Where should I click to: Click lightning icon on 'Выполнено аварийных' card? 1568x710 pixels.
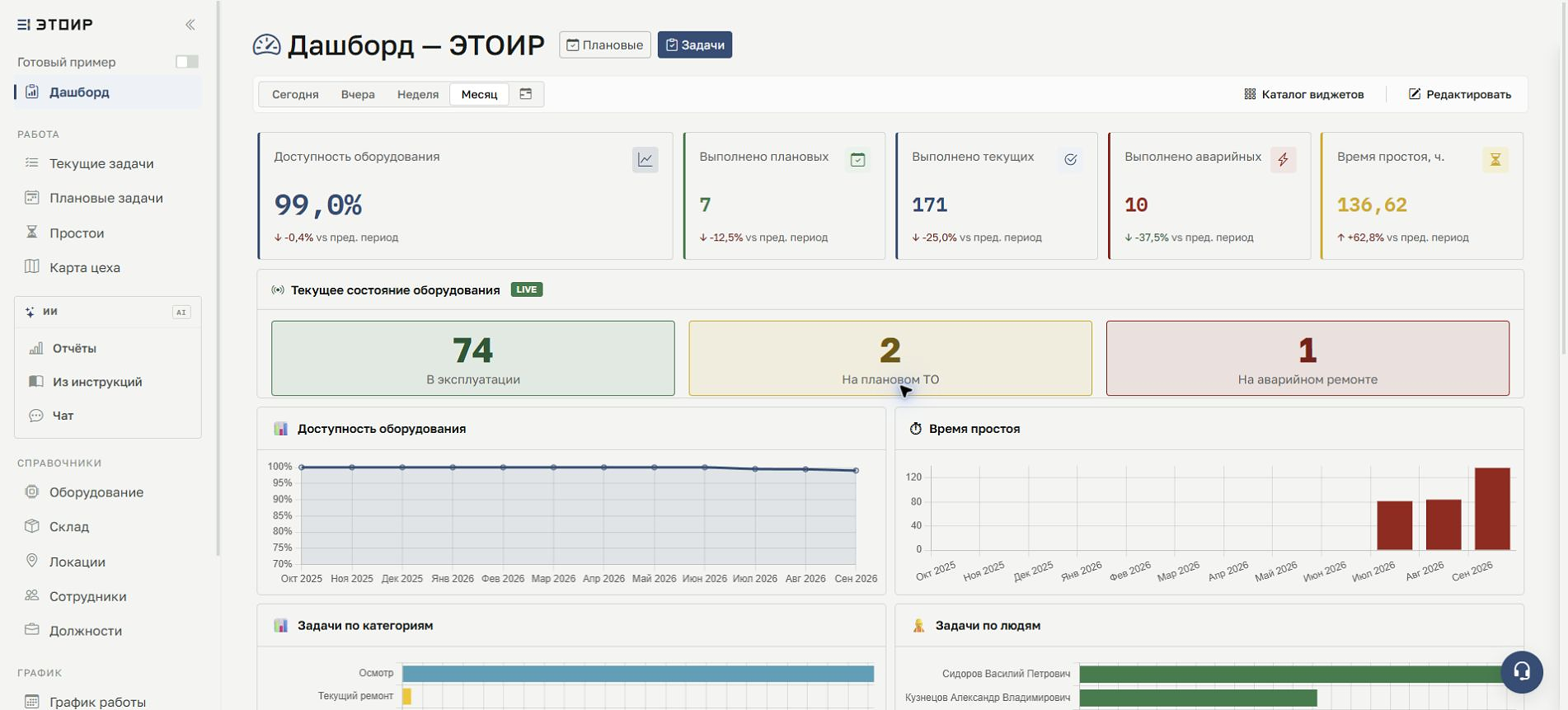click(x=1284, y=160)
